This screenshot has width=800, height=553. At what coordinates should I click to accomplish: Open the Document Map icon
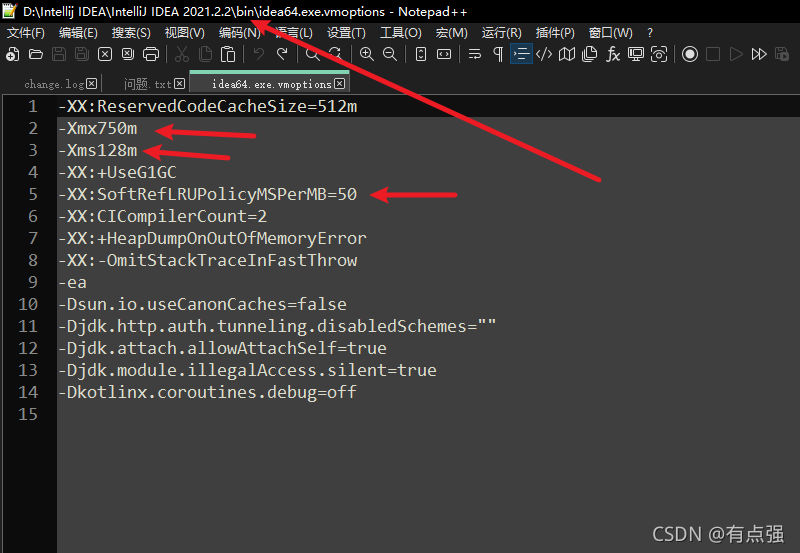click(567, 54)
